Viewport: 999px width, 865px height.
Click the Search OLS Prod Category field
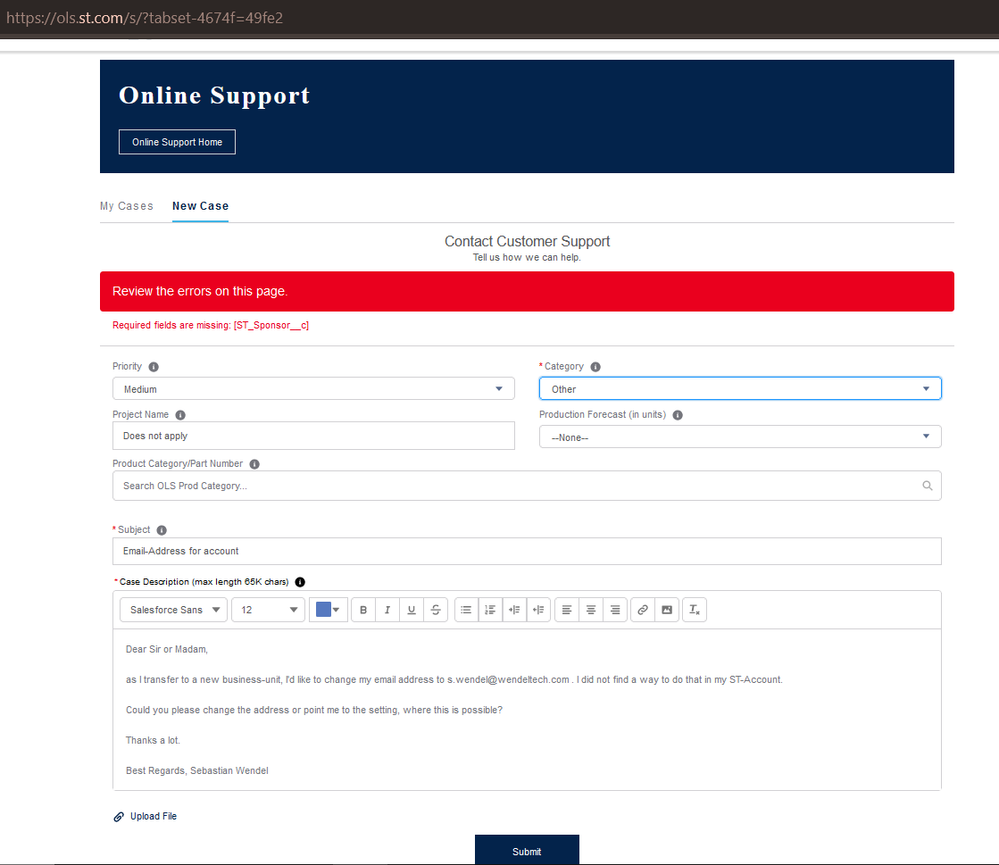tap(527, 486)
